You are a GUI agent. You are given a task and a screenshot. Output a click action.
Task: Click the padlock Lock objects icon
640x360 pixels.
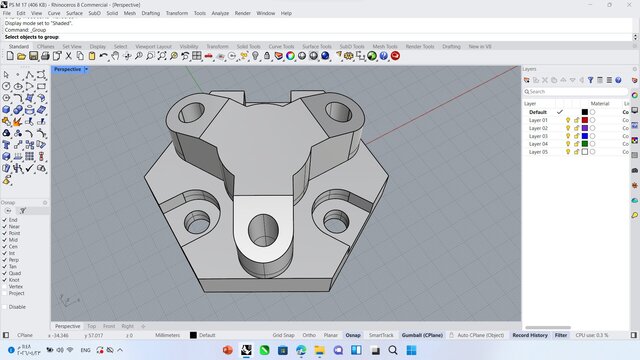coord(267,56)
